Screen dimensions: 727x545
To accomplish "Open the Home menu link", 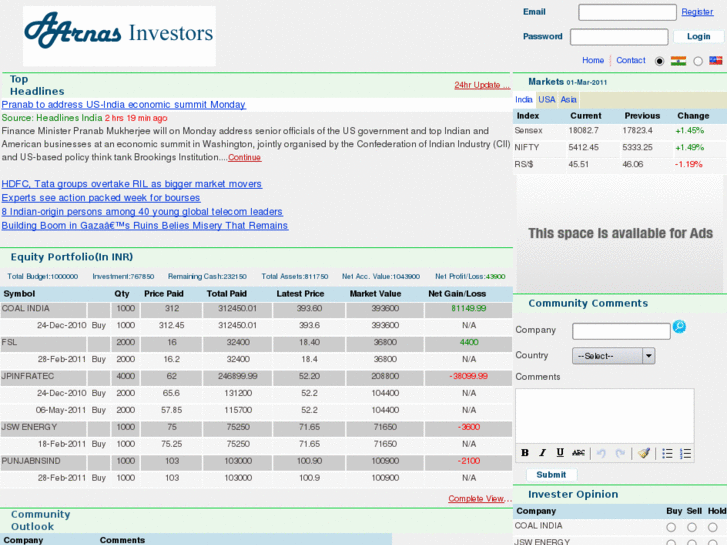I will click(x=593, y=60).
